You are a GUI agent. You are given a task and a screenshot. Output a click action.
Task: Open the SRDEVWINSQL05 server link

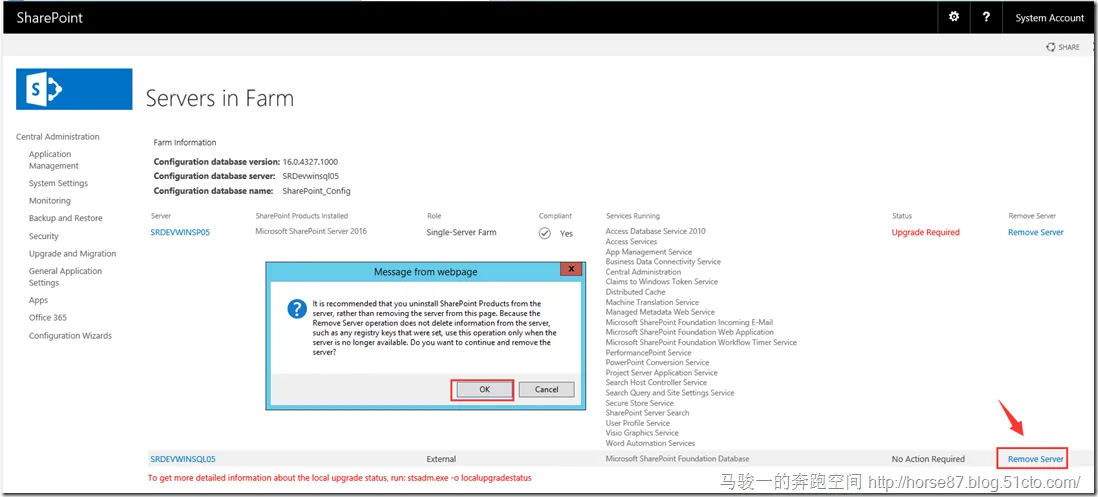click(x=183, y=459)
